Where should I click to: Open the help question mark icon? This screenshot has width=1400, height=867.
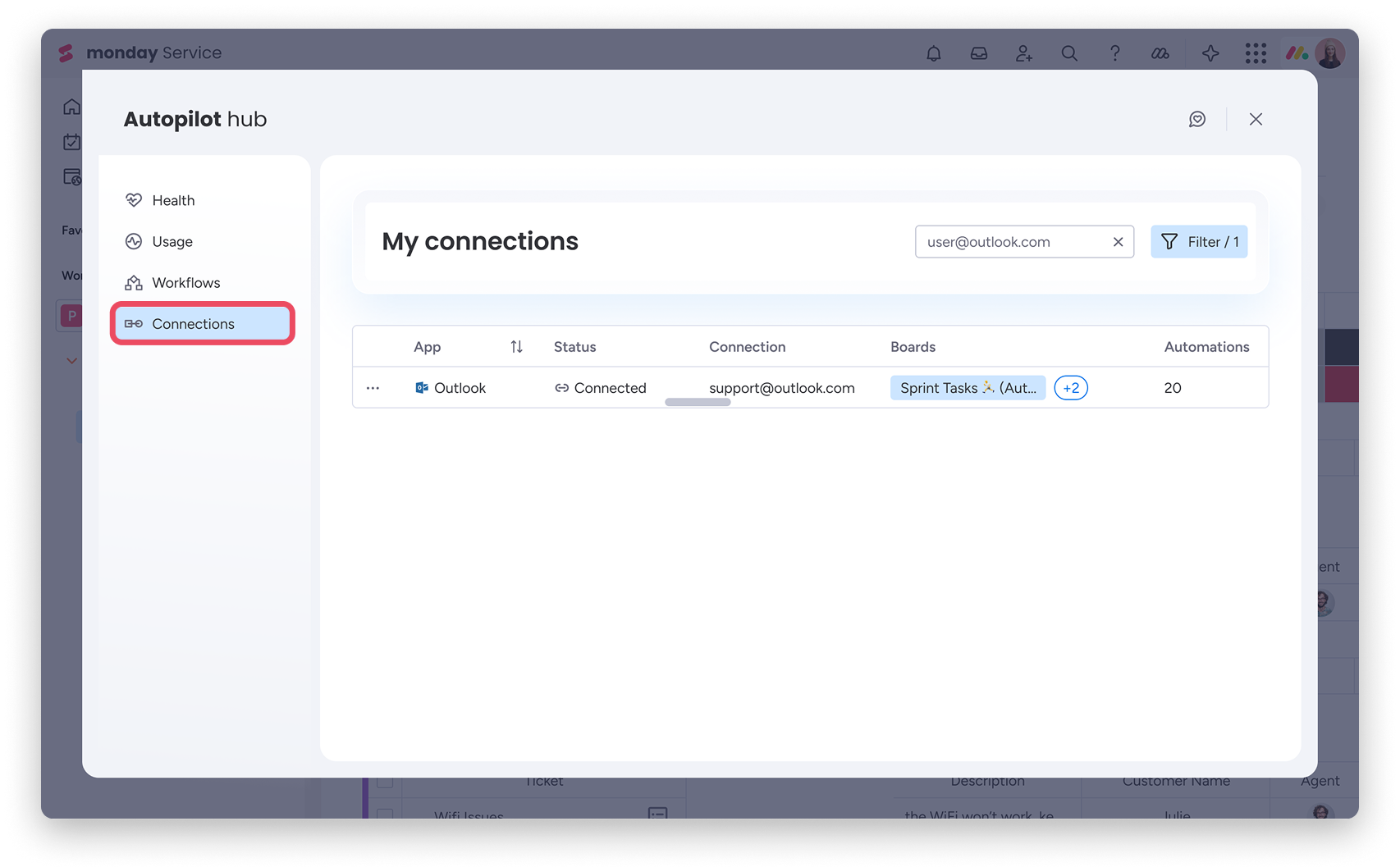pyautogui.click(x=1114, y=53)
